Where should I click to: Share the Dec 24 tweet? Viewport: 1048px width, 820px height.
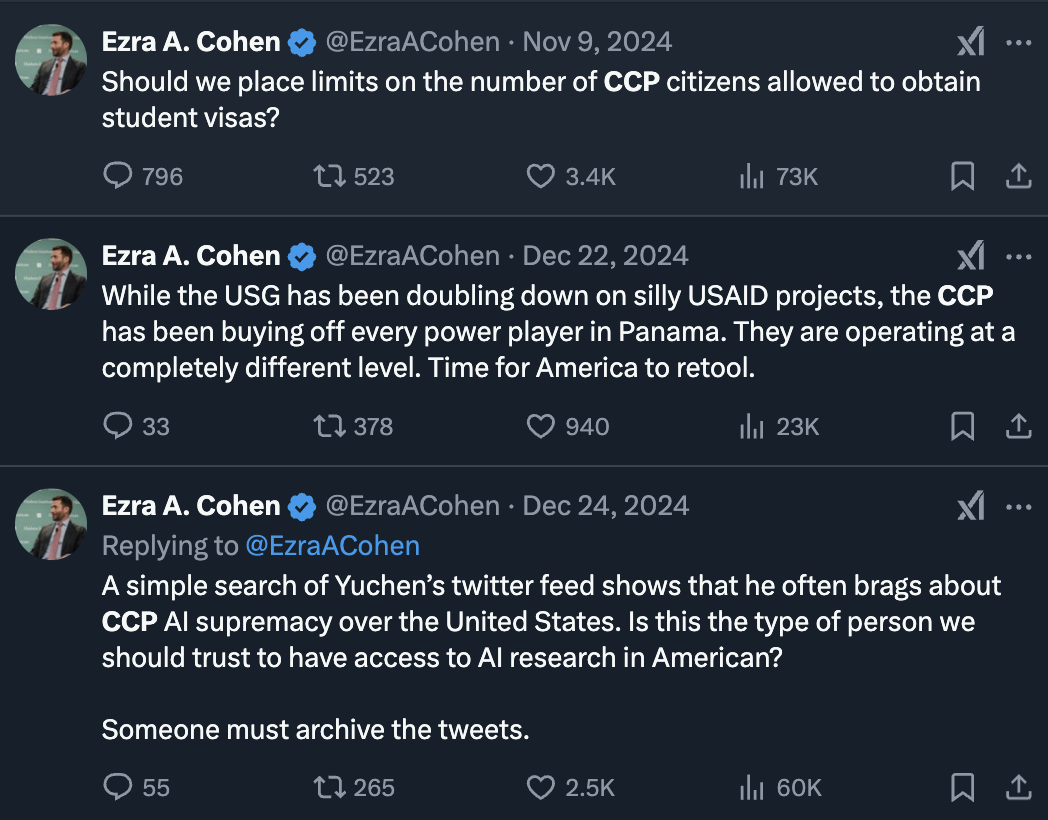[x=1018, y=788]
